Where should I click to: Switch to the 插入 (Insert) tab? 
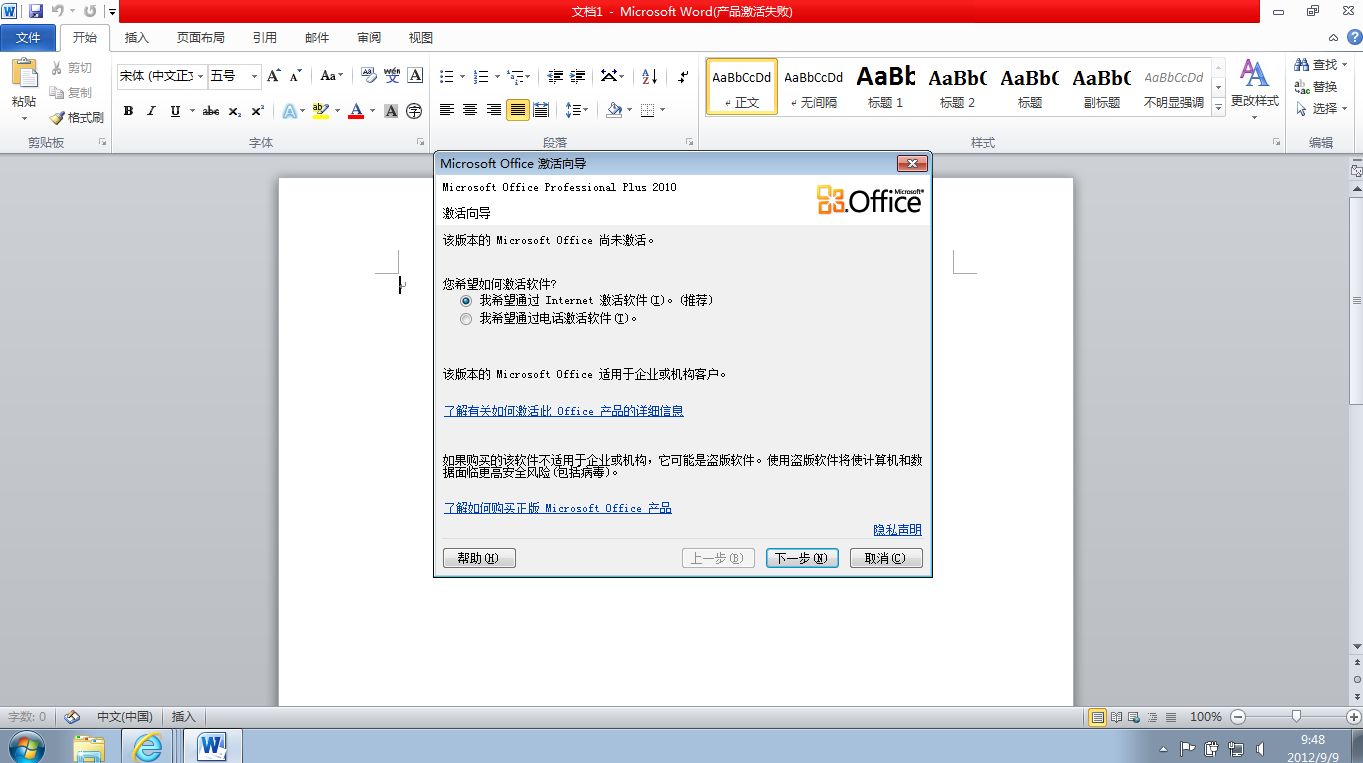[x=136, y=38]
